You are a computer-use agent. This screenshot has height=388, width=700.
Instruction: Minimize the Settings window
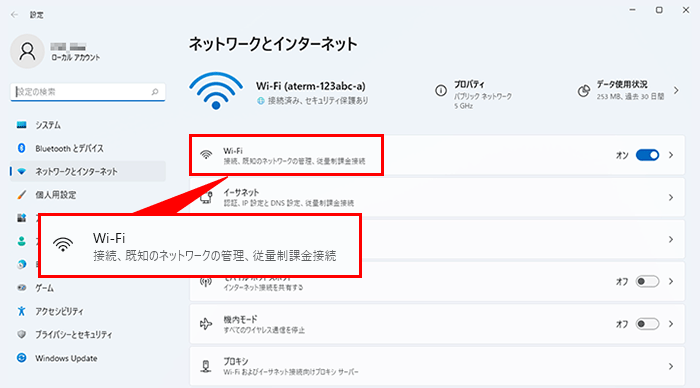[633, 10]
